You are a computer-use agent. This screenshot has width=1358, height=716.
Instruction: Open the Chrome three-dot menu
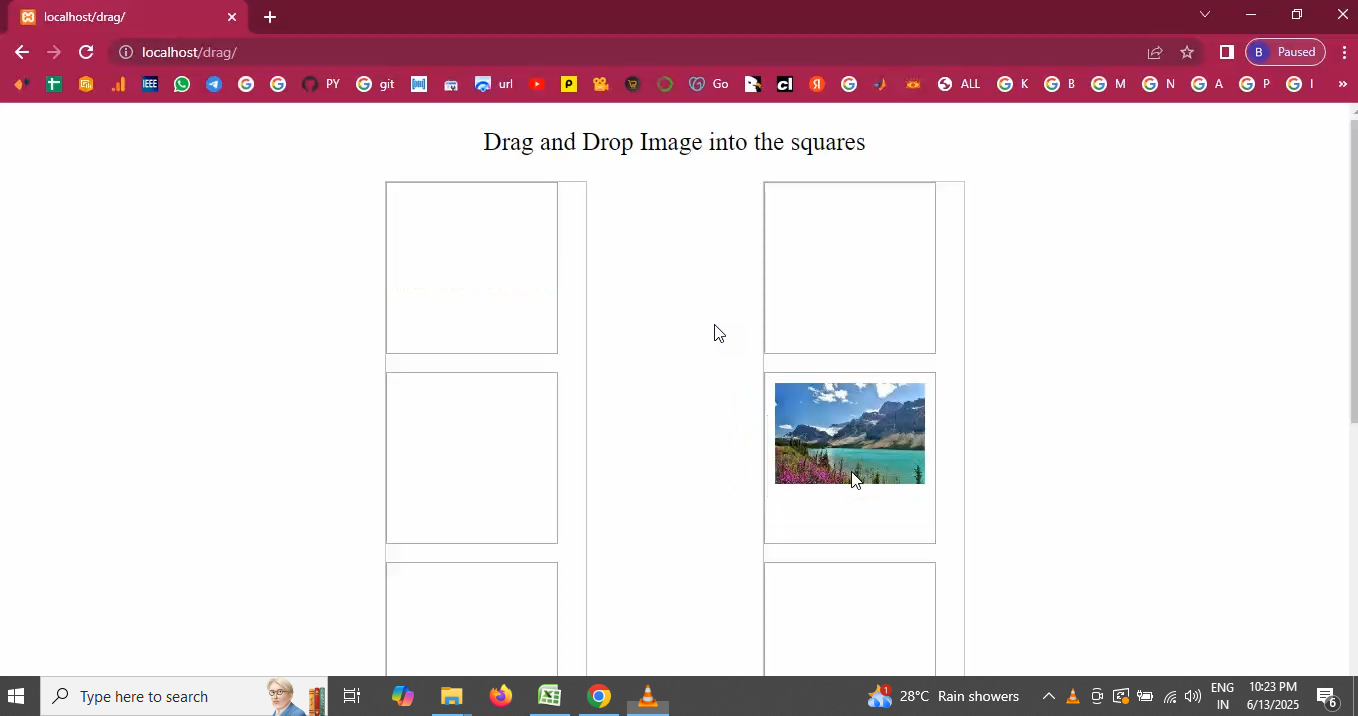(1344, 52)
